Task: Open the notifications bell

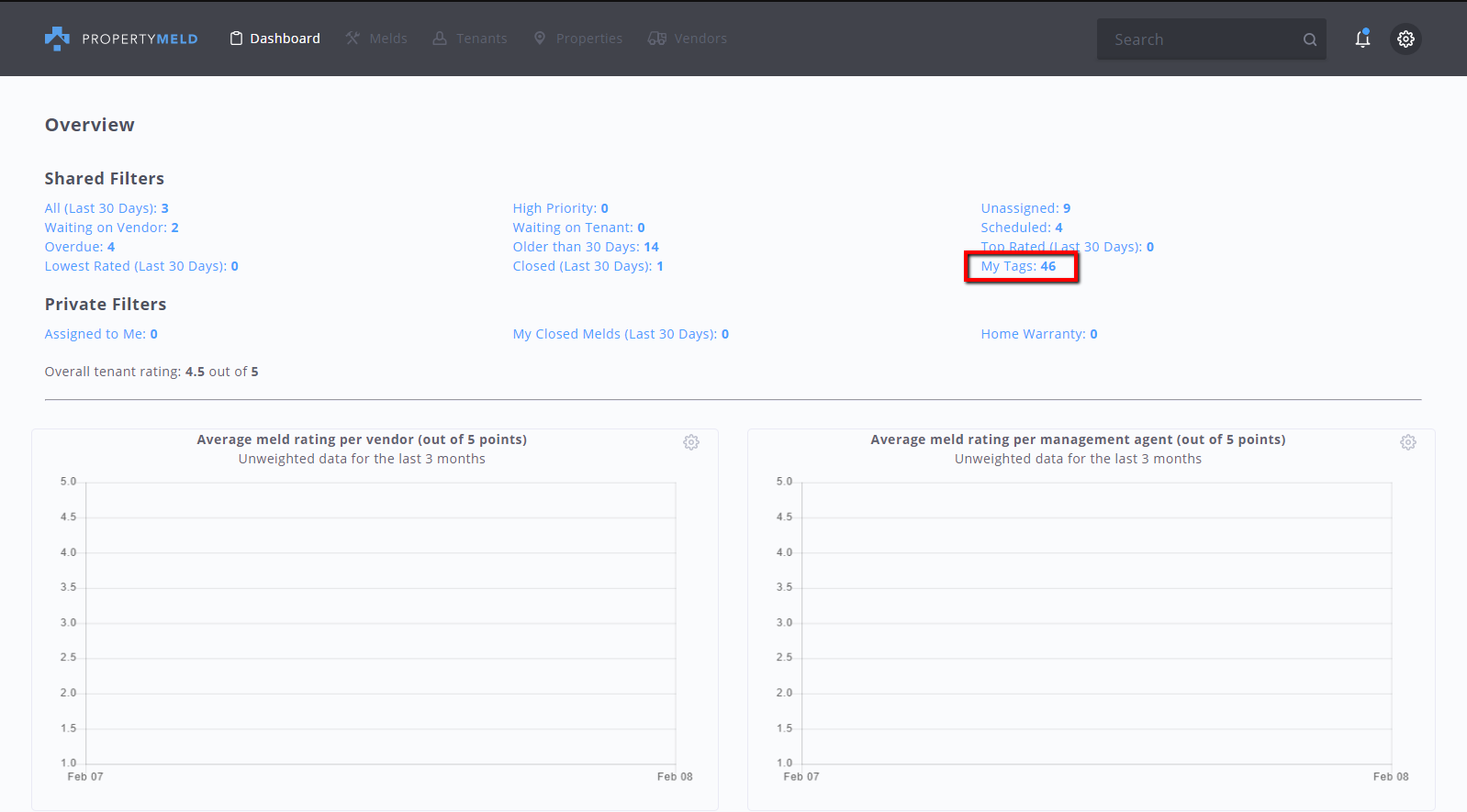Action: click(x=1362, y=39)
